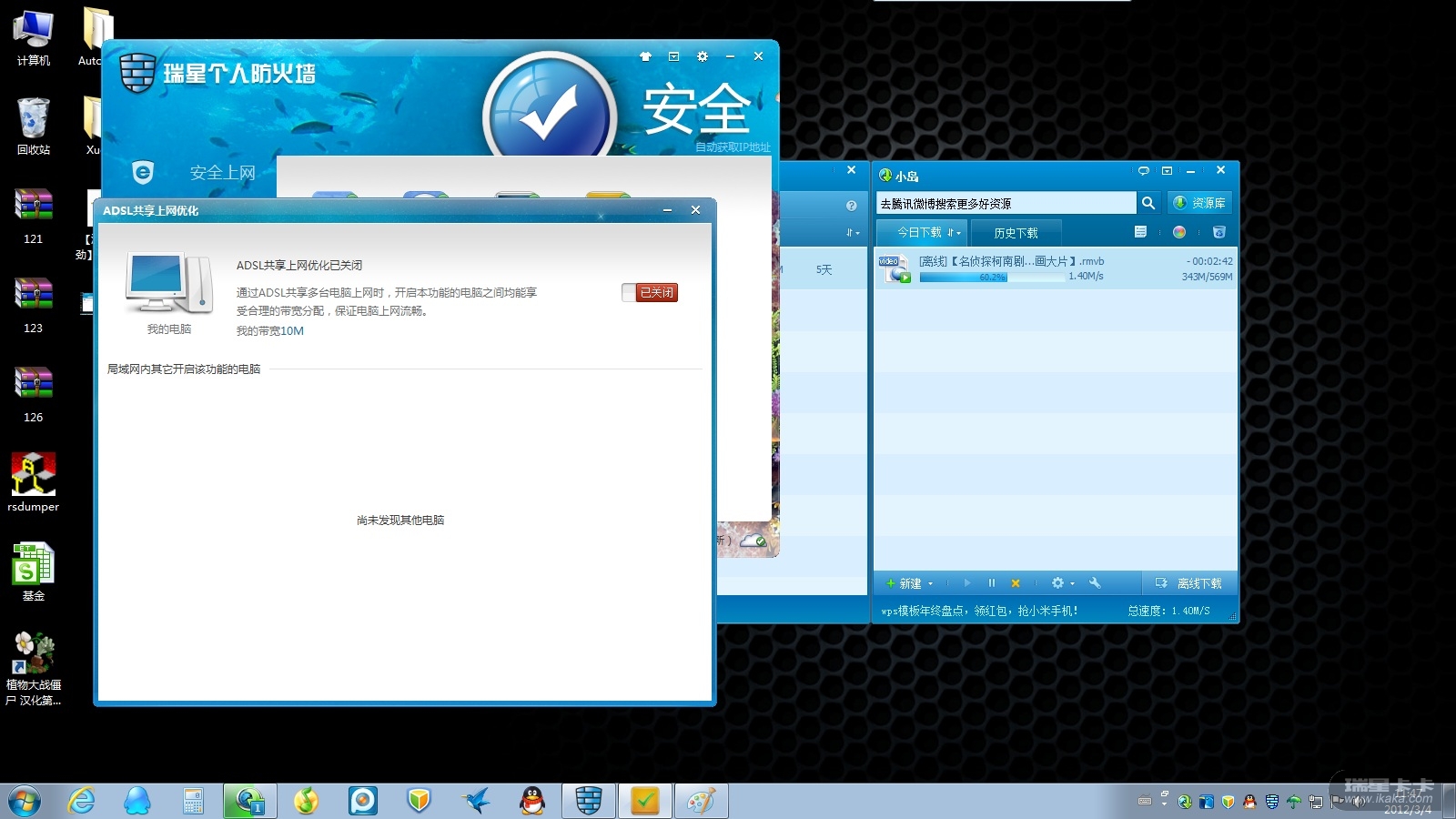The width and height of the screenshot is (1456, 819).
Task: Open the calculator taskbar icon
Action: tap(193, 801)
